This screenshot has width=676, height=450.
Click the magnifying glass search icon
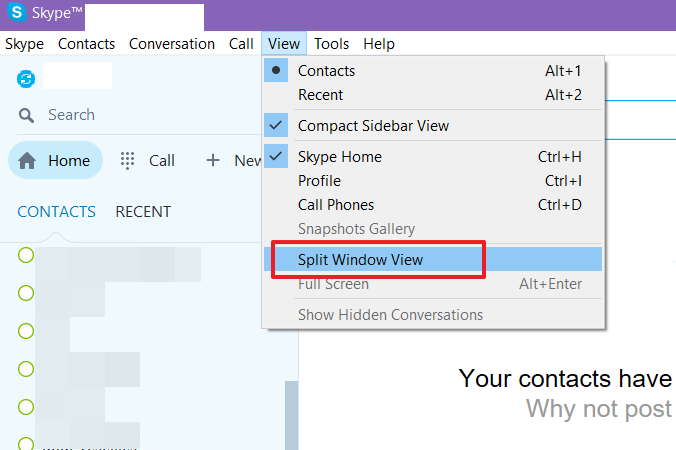pyautogui.click(x=26, y=116)
